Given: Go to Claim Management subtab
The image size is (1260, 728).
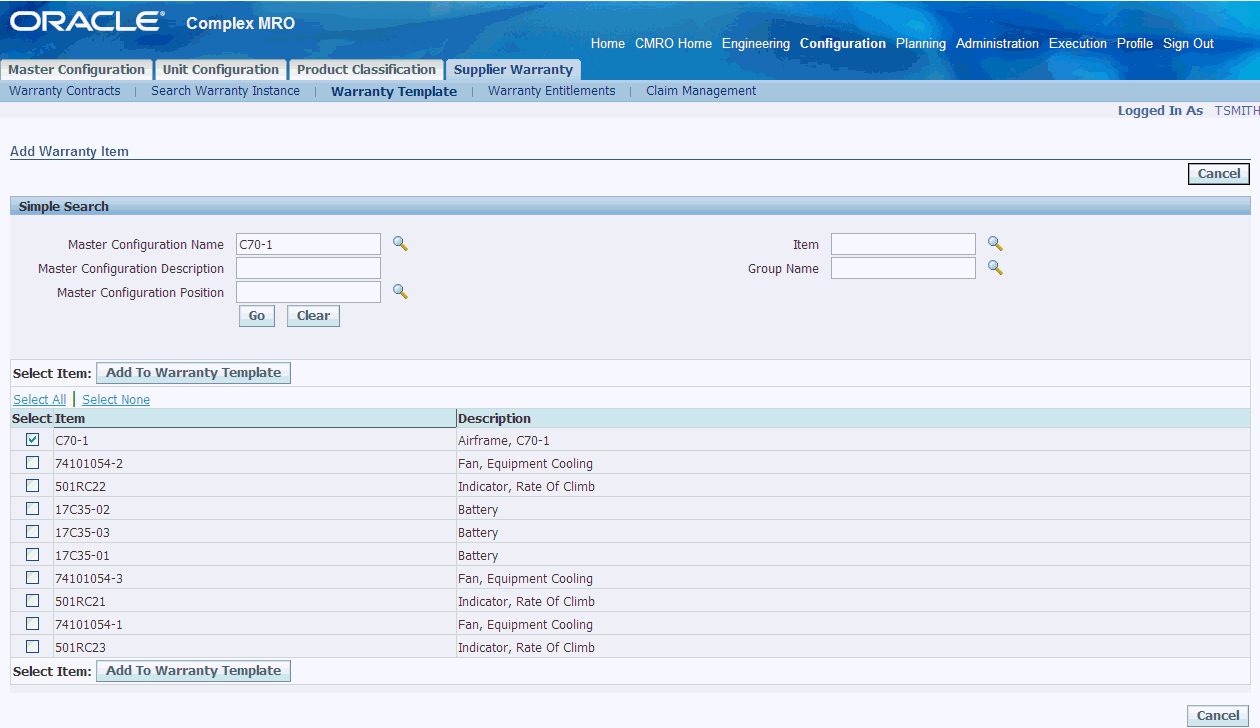Looking at the screenshot, I should click(x=701, y=91).
